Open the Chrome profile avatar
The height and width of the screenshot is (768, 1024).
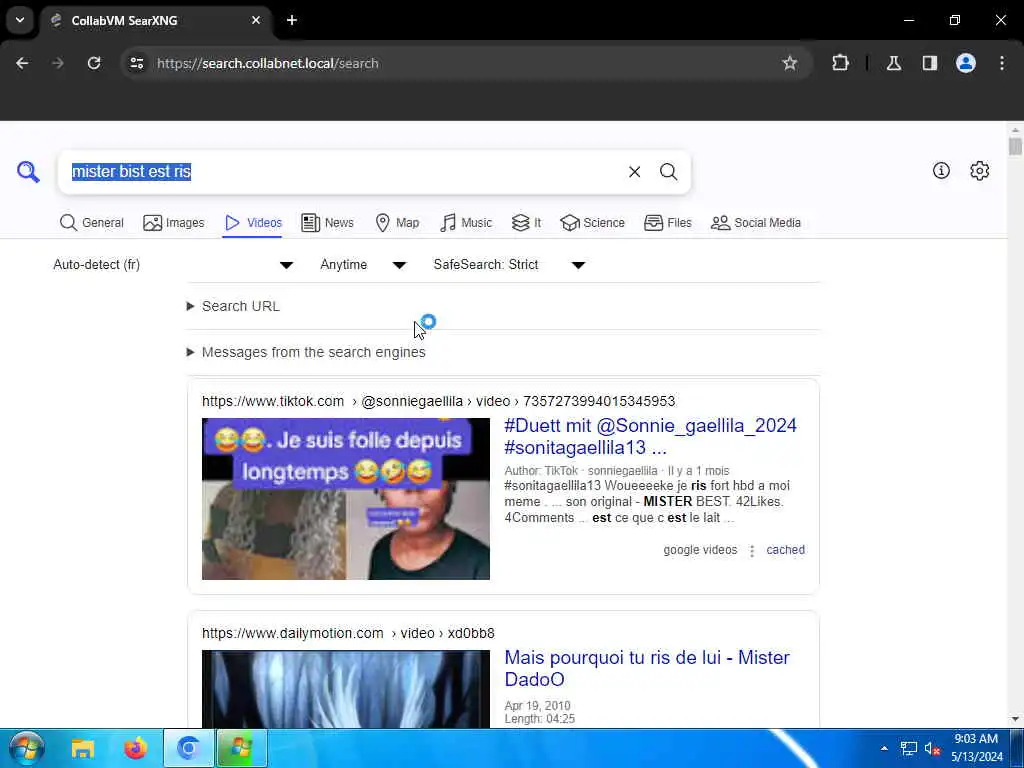coord(966,63)
